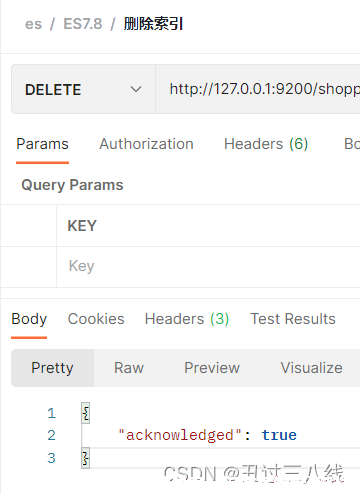Screen dimensions: 360x494
Task: Collapse JSON at opening brace line 1
Action: [x=86, y=413]
